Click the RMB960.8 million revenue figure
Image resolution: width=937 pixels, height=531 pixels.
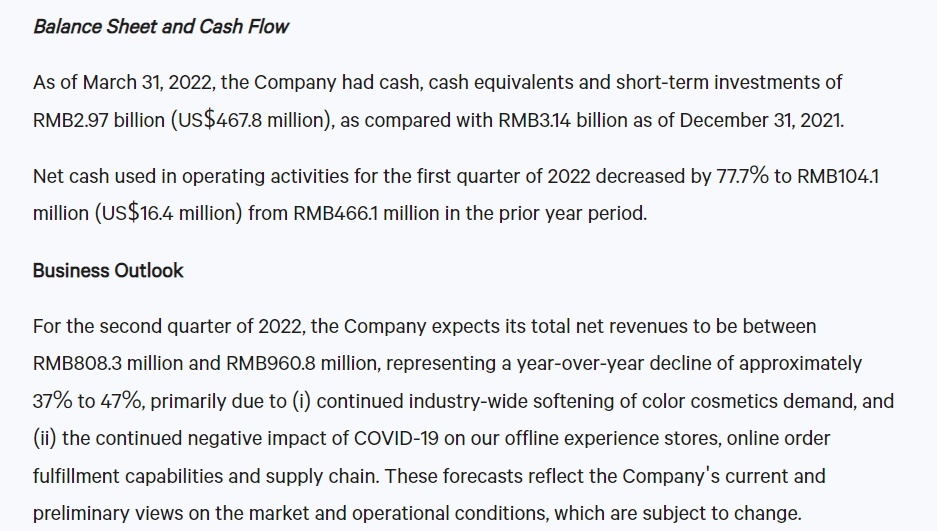pyautogui.click(x=301, y=363)
